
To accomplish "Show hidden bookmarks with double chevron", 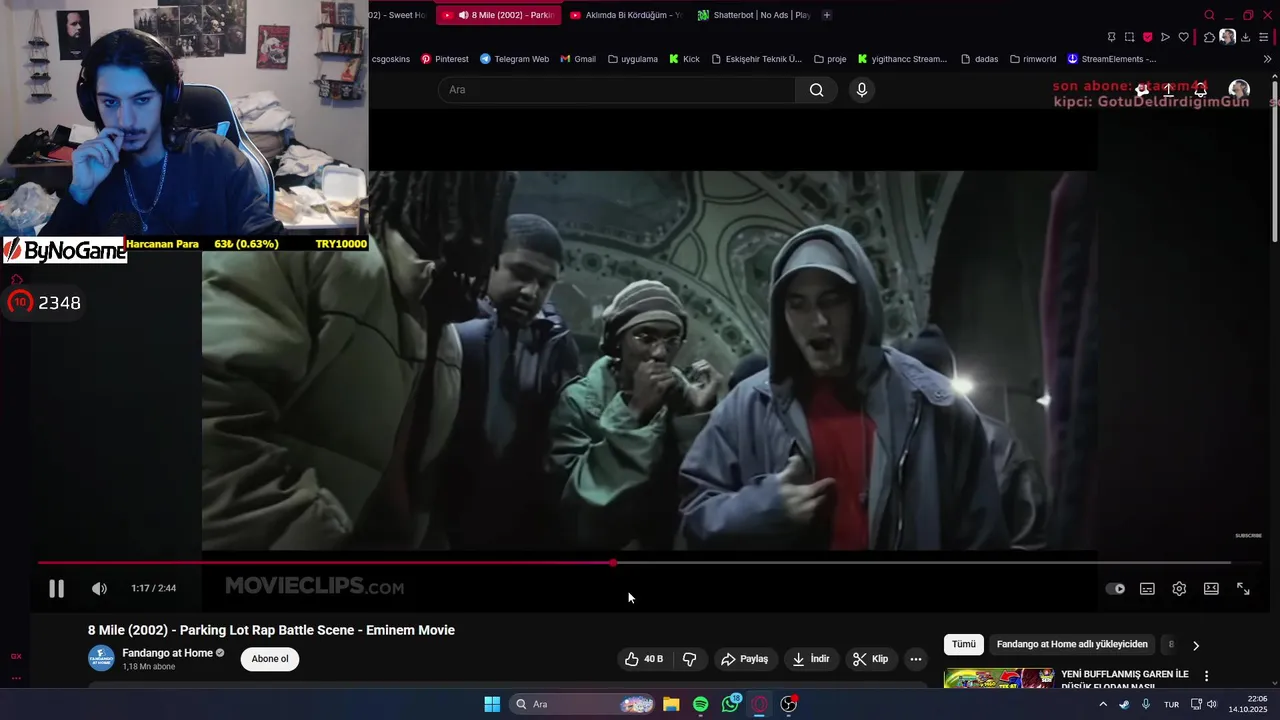I will coord(1267,59).
